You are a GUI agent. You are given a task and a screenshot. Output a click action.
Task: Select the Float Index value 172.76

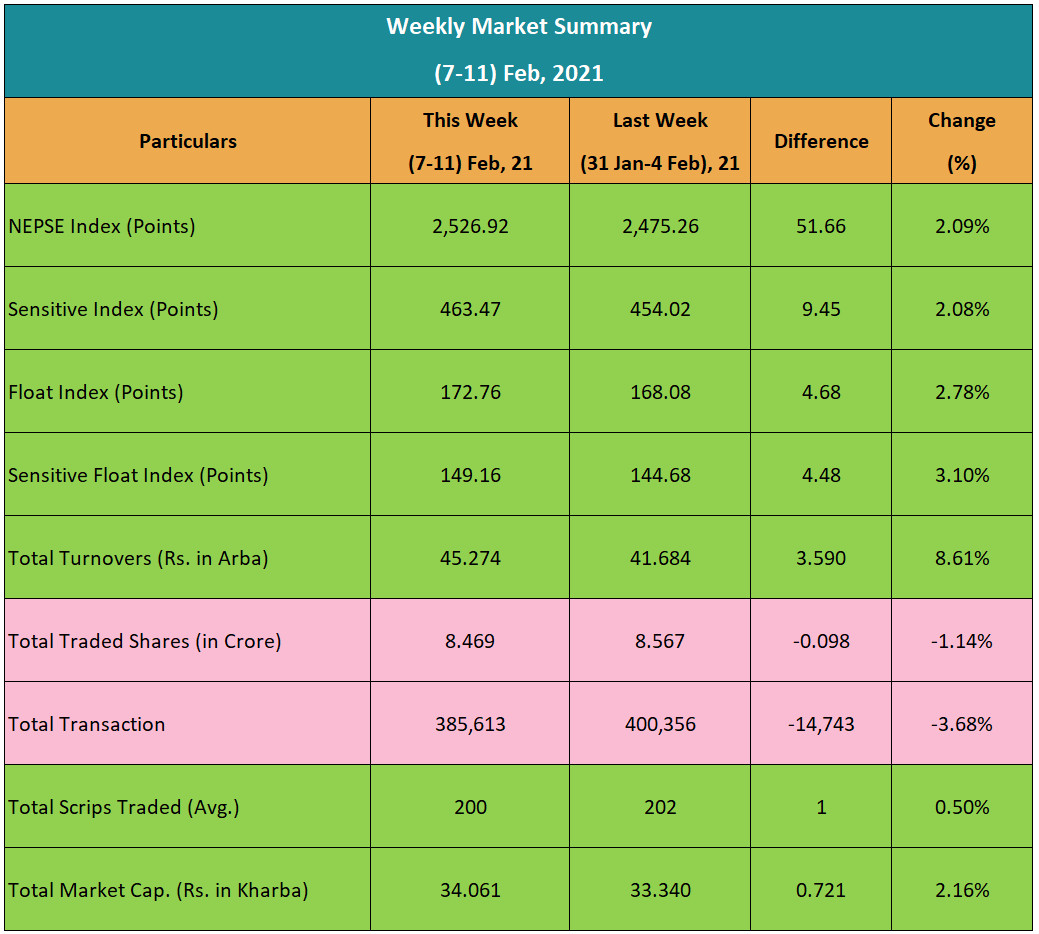pyautogui.click(x=470, y=392)
